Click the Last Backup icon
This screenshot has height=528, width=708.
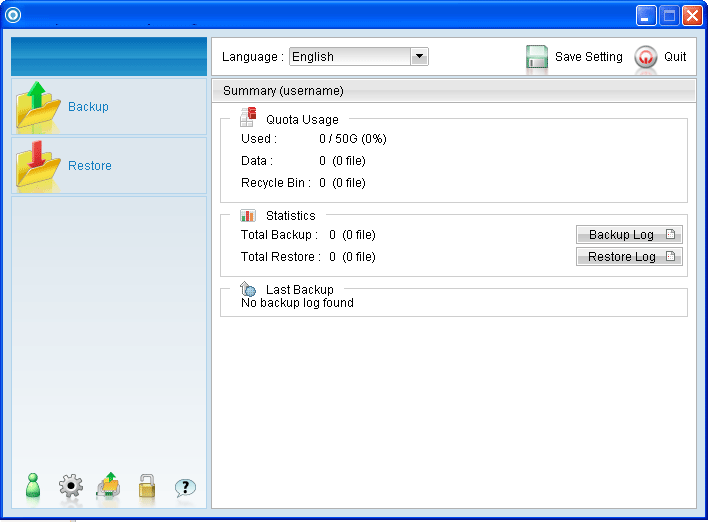pos(248,289)
